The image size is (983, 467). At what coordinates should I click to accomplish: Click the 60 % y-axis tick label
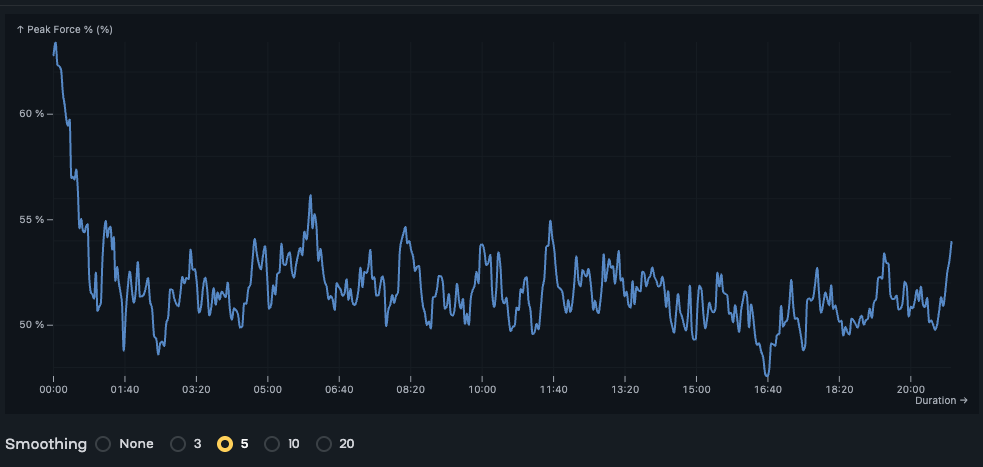pyautogui.click(x=34, y=114)
